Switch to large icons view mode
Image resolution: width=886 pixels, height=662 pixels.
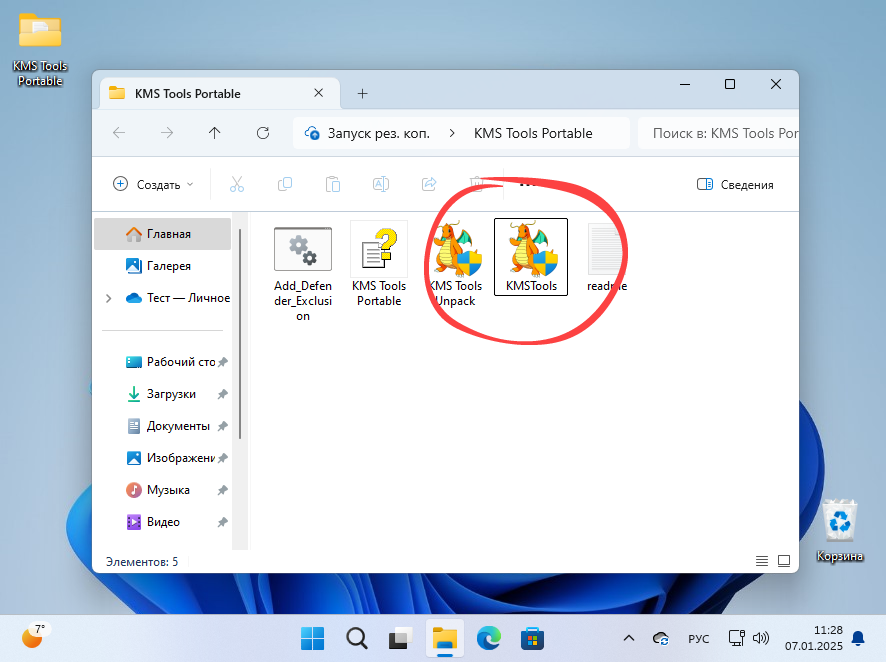784,561
